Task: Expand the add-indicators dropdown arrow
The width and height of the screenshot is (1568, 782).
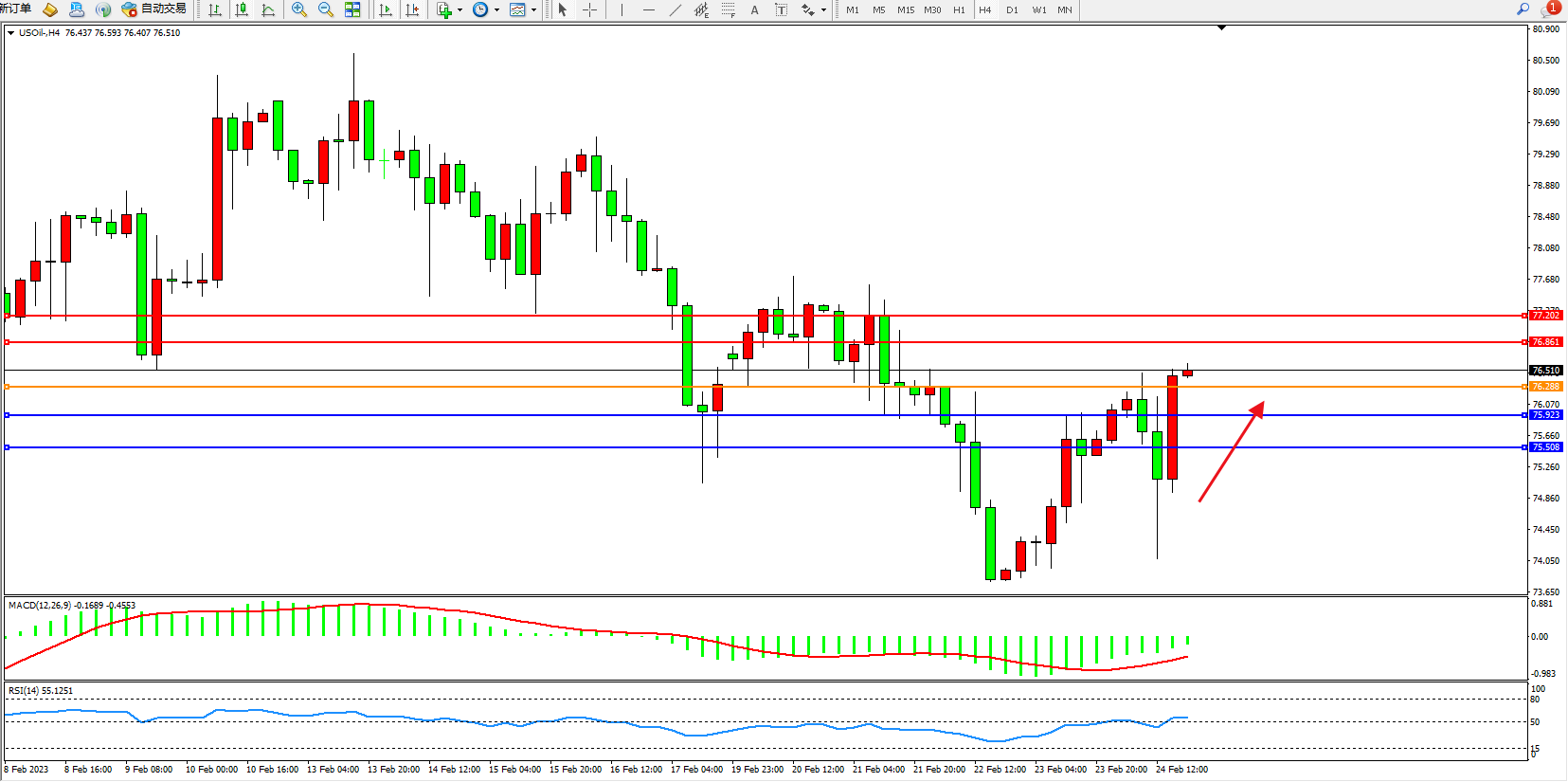Action: click(460, 9)
